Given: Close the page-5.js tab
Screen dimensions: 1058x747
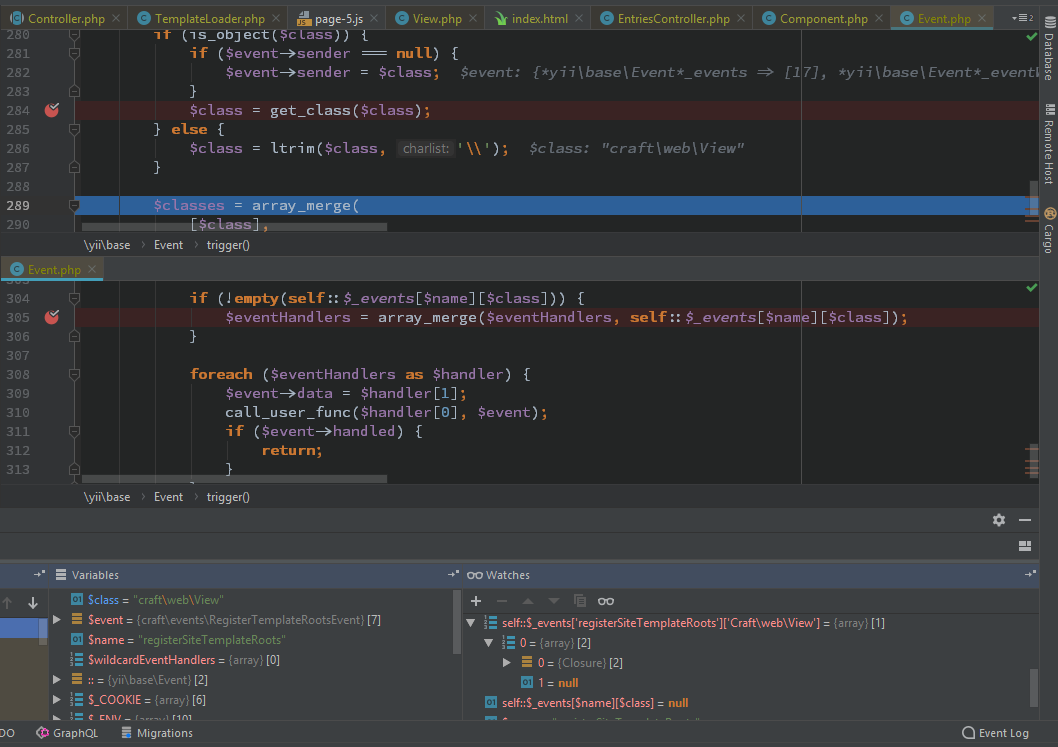Looking at the screenshot, I should coord(374,18).
